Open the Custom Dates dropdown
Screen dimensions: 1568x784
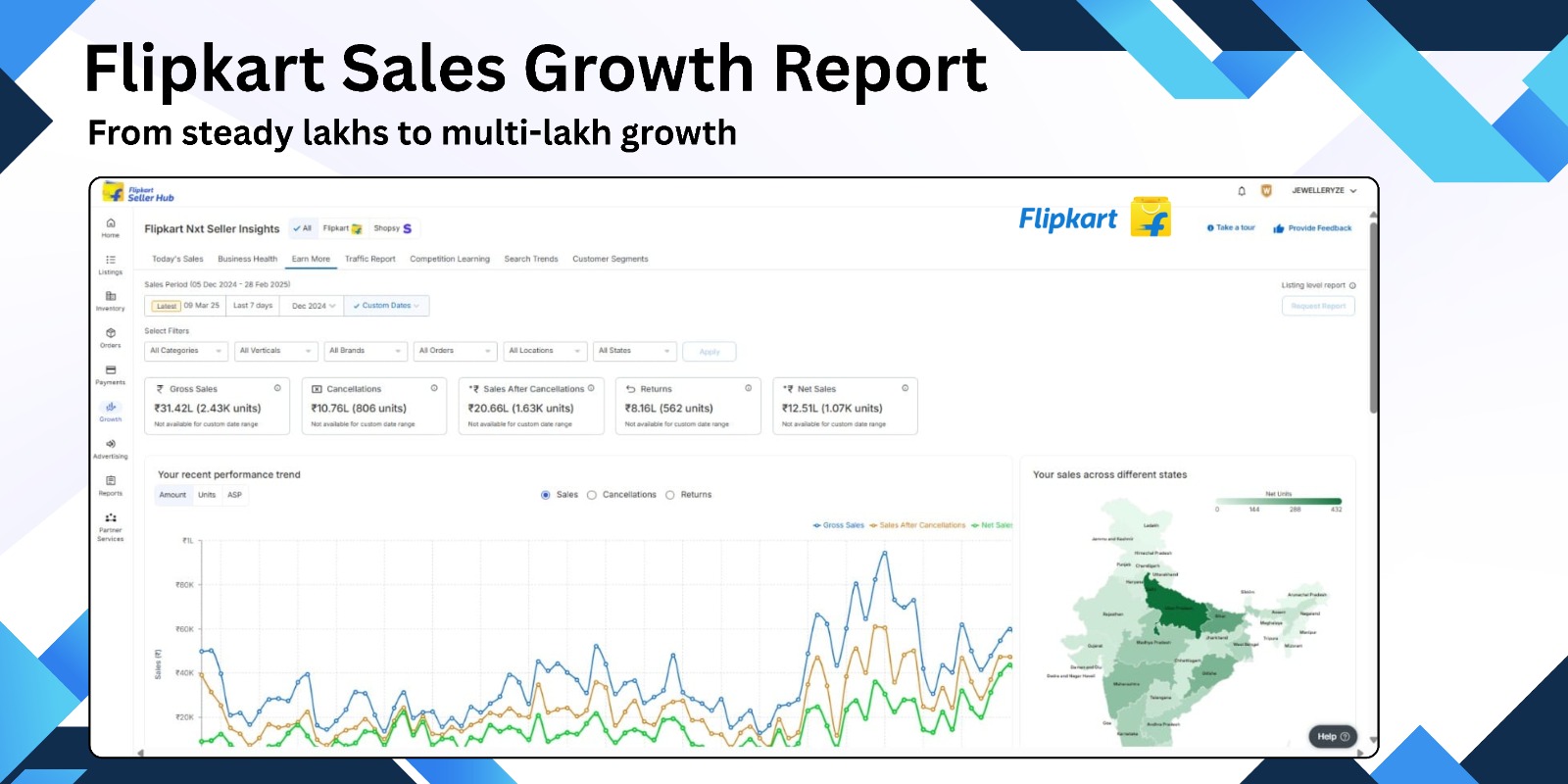[x=387, y=306]
